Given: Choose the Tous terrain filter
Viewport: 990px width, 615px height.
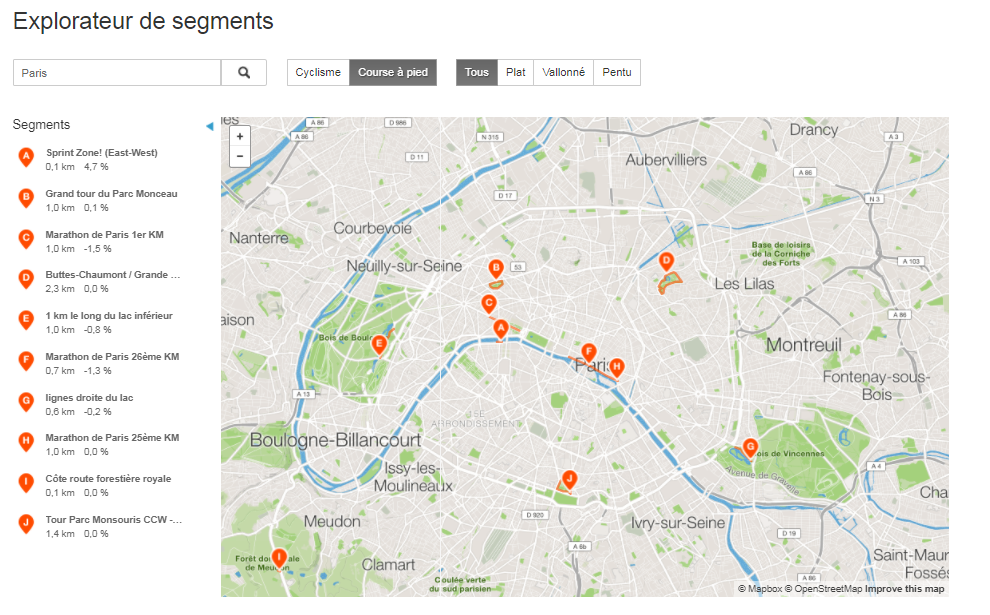Looking at the screenshot, I should point(477,73).
